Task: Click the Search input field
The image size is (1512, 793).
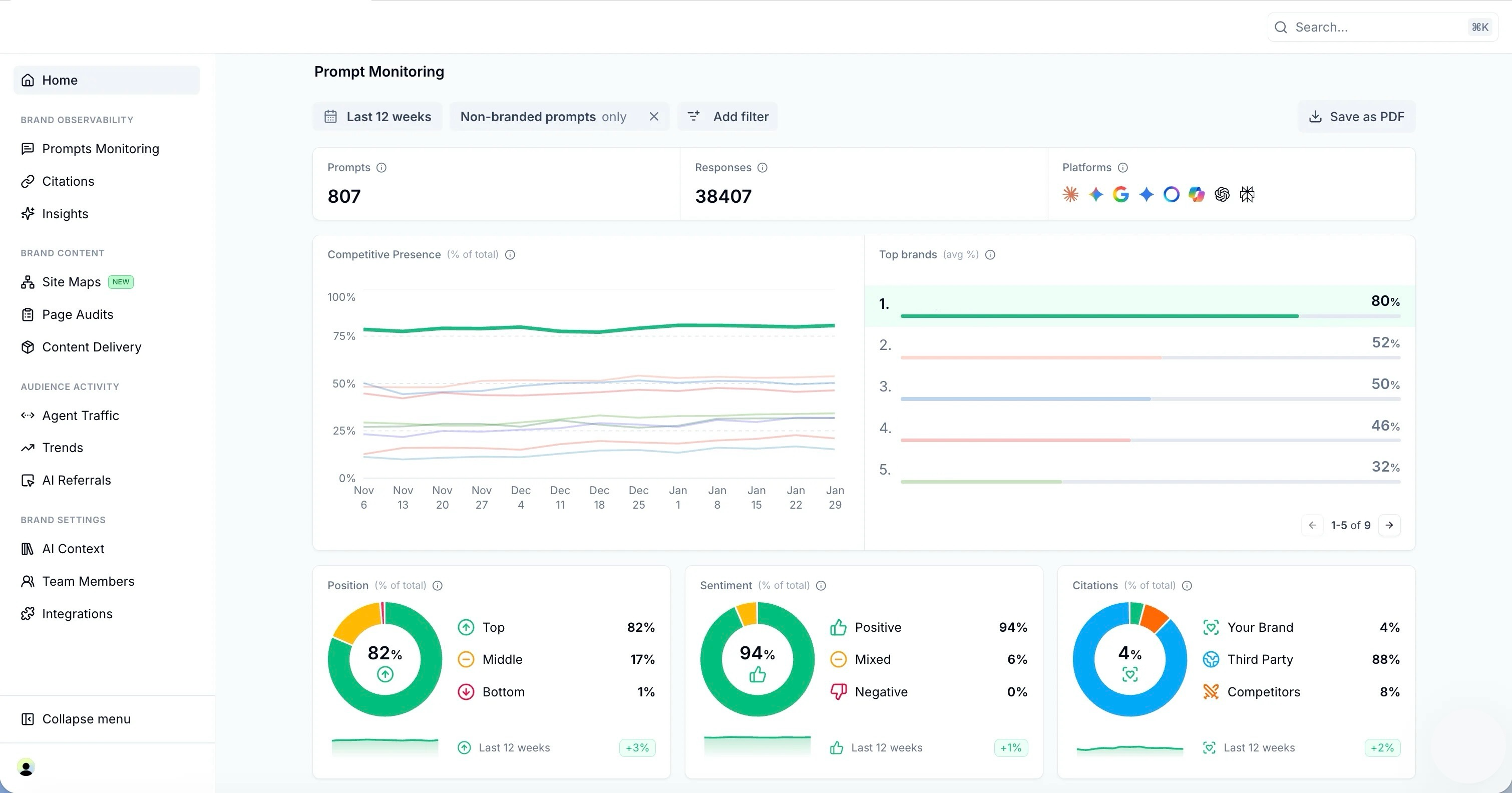Action: point(1382,27)
